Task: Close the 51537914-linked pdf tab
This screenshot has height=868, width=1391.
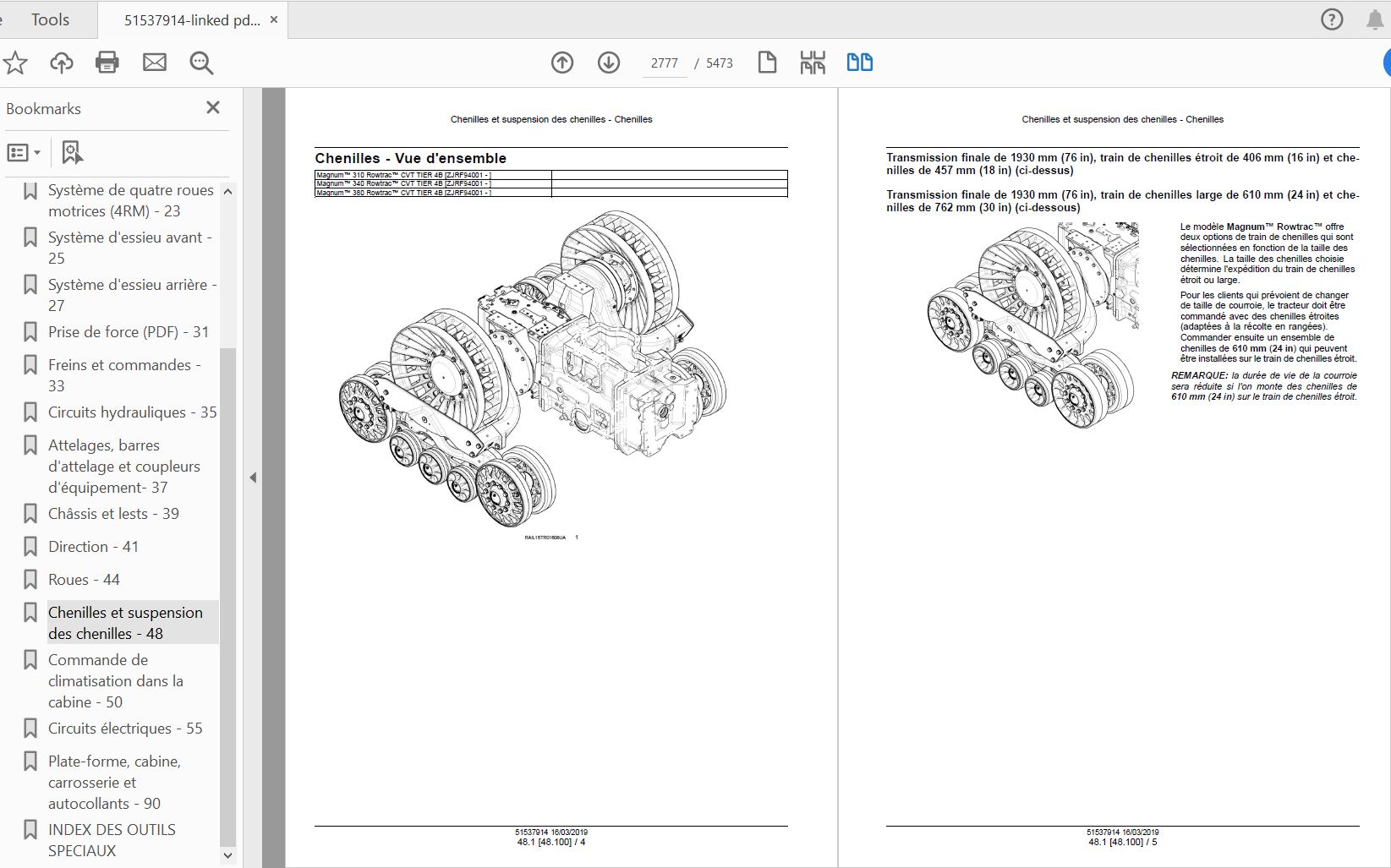Action: [274, 19]
